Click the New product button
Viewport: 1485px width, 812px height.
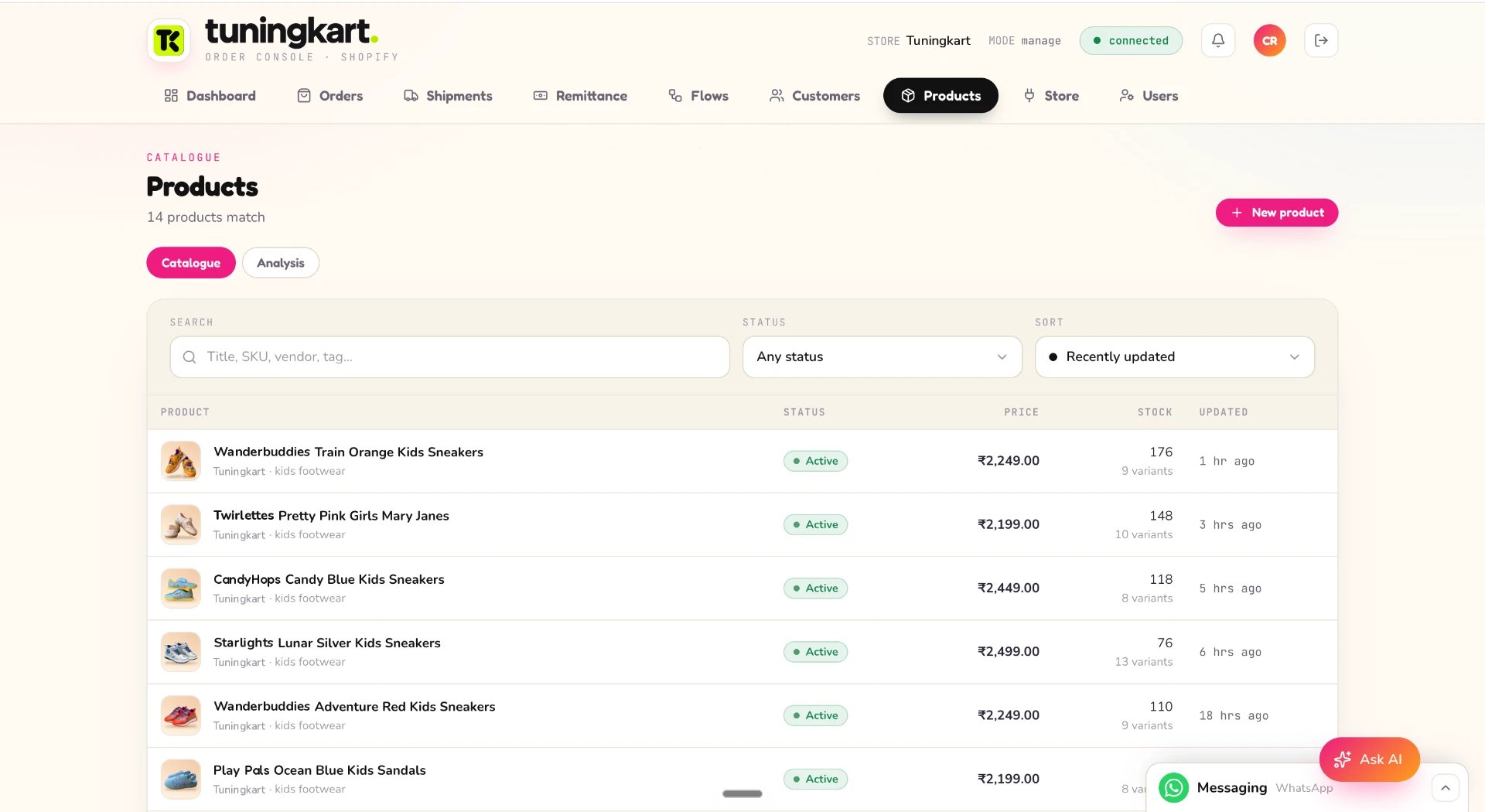[1277, 213]
